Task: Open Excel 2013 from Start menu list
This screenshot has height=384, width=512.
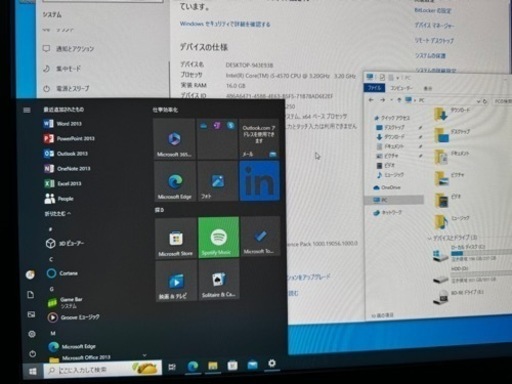Action: tap(63, 183)
